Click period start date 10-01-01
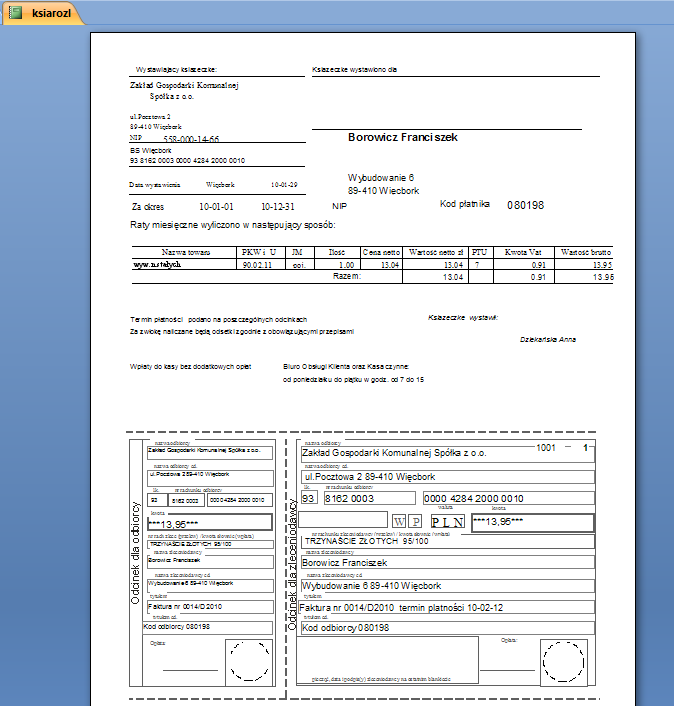This screenshot has width=674, height=706. click(216, 207)
